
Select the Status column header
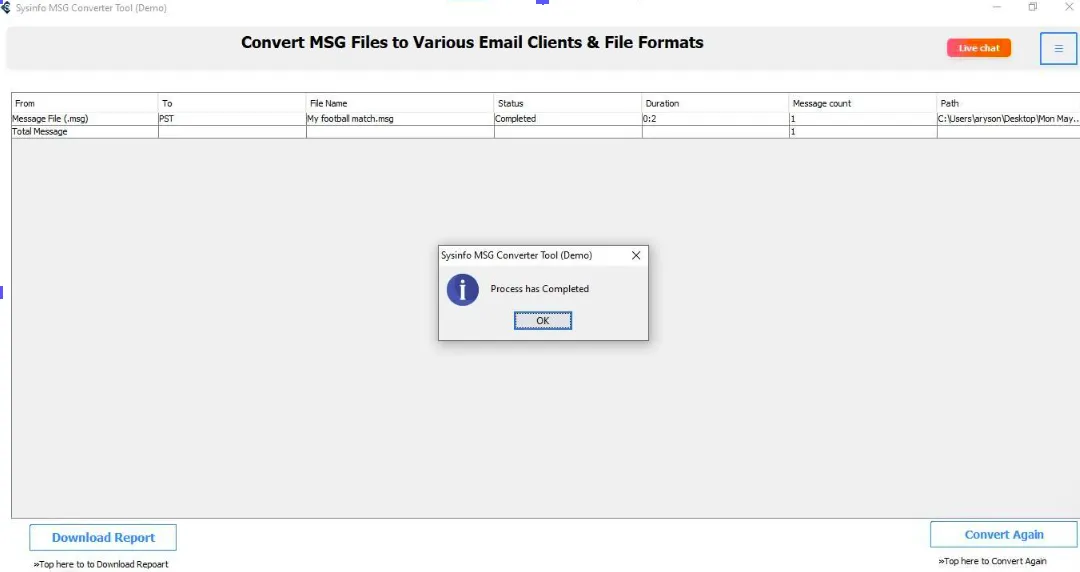coord(568,103)
